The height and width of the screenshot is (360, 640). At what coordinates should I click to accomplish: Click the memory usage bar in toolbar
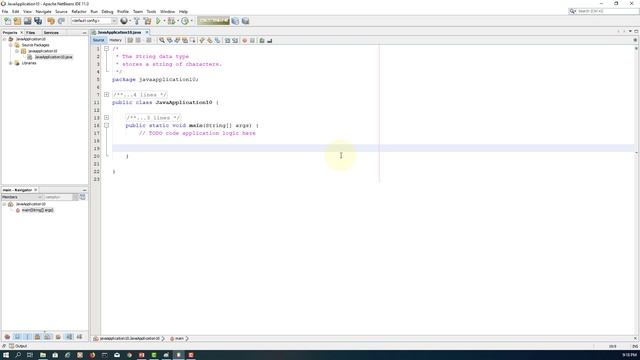pos(213,21)
